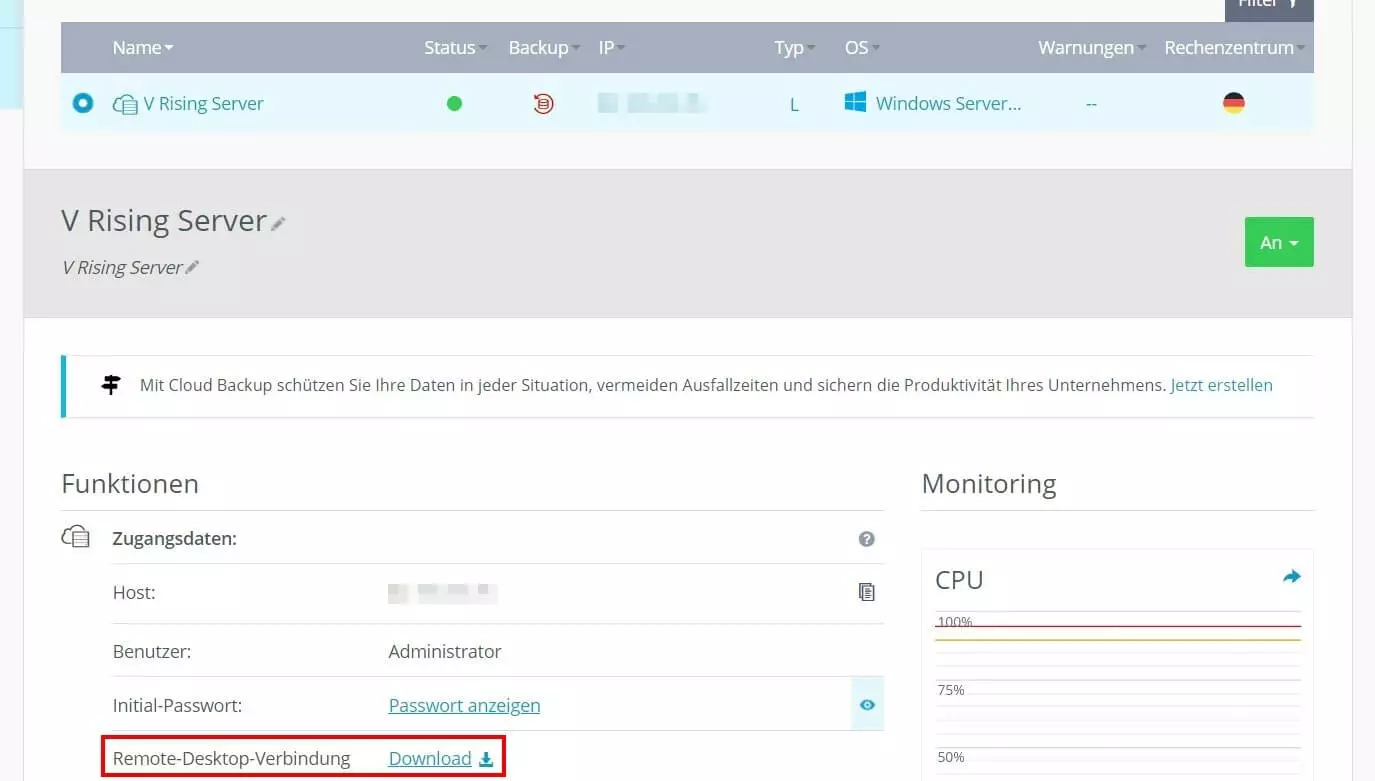The height and width of the screenshot is (781, 1375).
Task: Sort table by Rechenzentrum column header
Action: [1235, 47]
